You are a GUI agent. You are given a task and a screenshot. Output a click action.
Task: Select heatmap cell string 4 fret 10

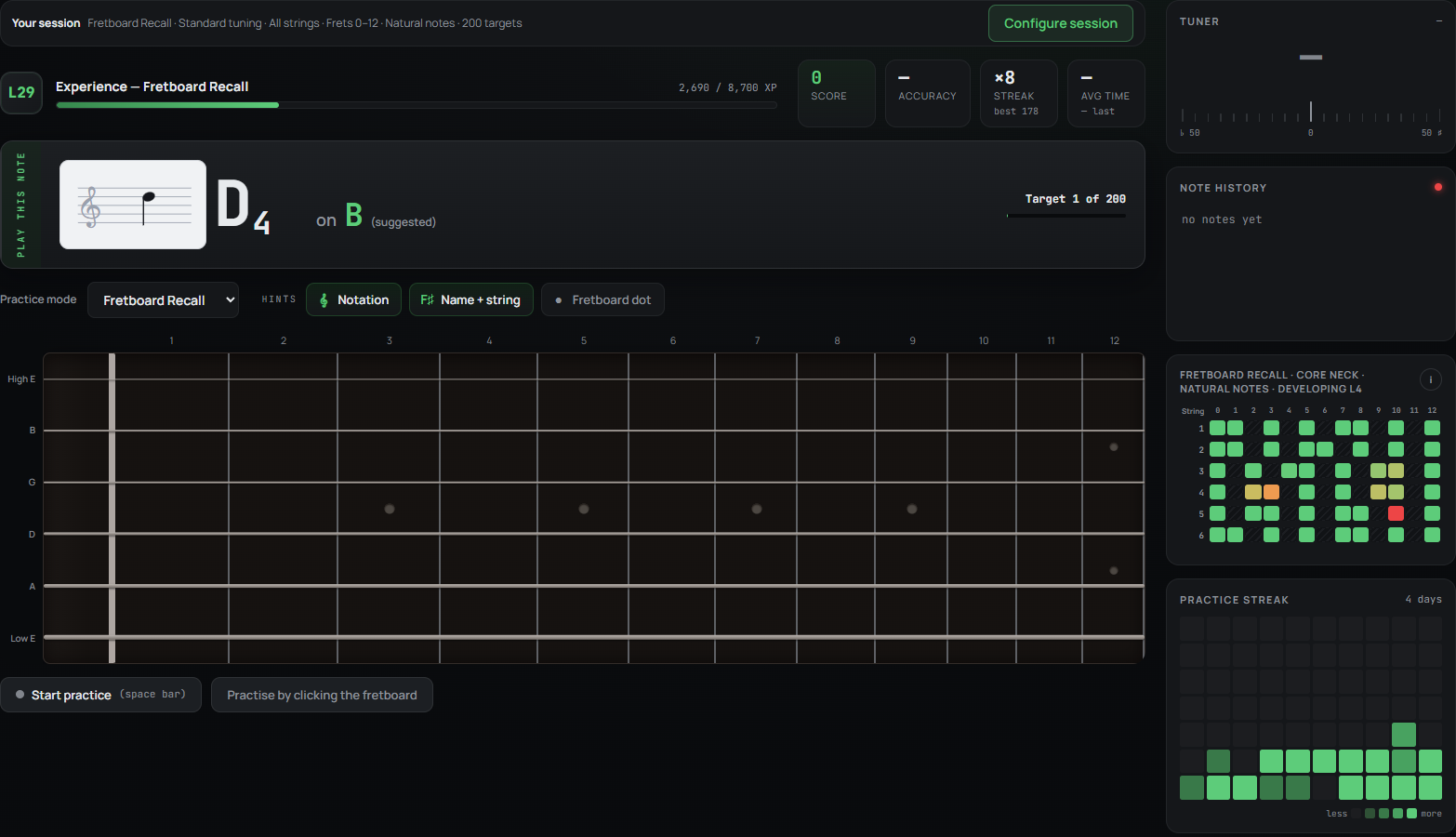coord(1396,492)
